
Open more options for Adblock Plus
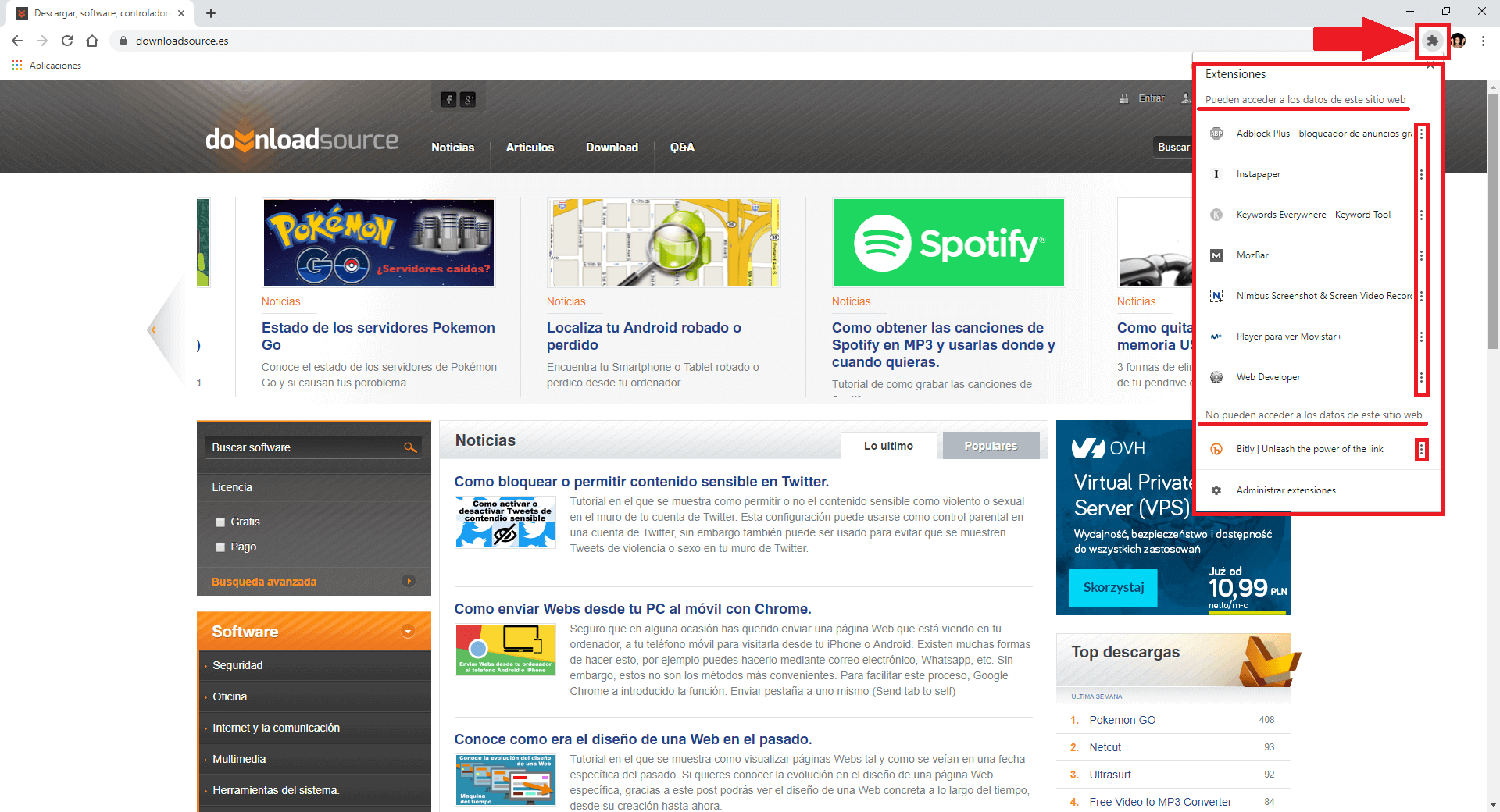pyautogui.click(x=1421, y=134)
